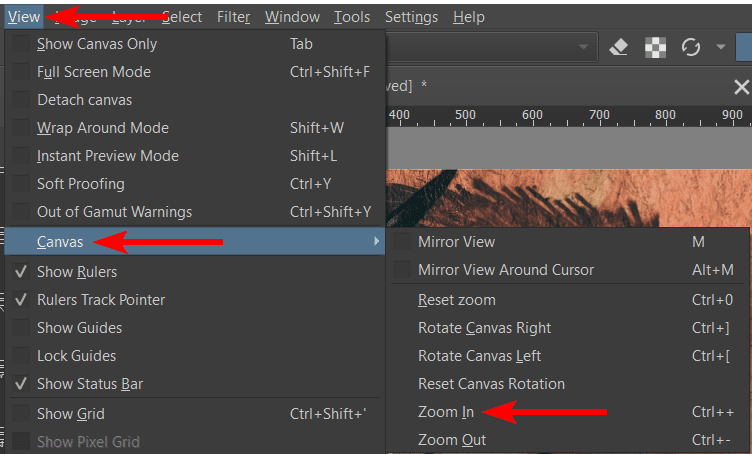Viewport: 752px width, 454px height.
Task: Open the Settings menu
Action: click(x=411, y=17)
